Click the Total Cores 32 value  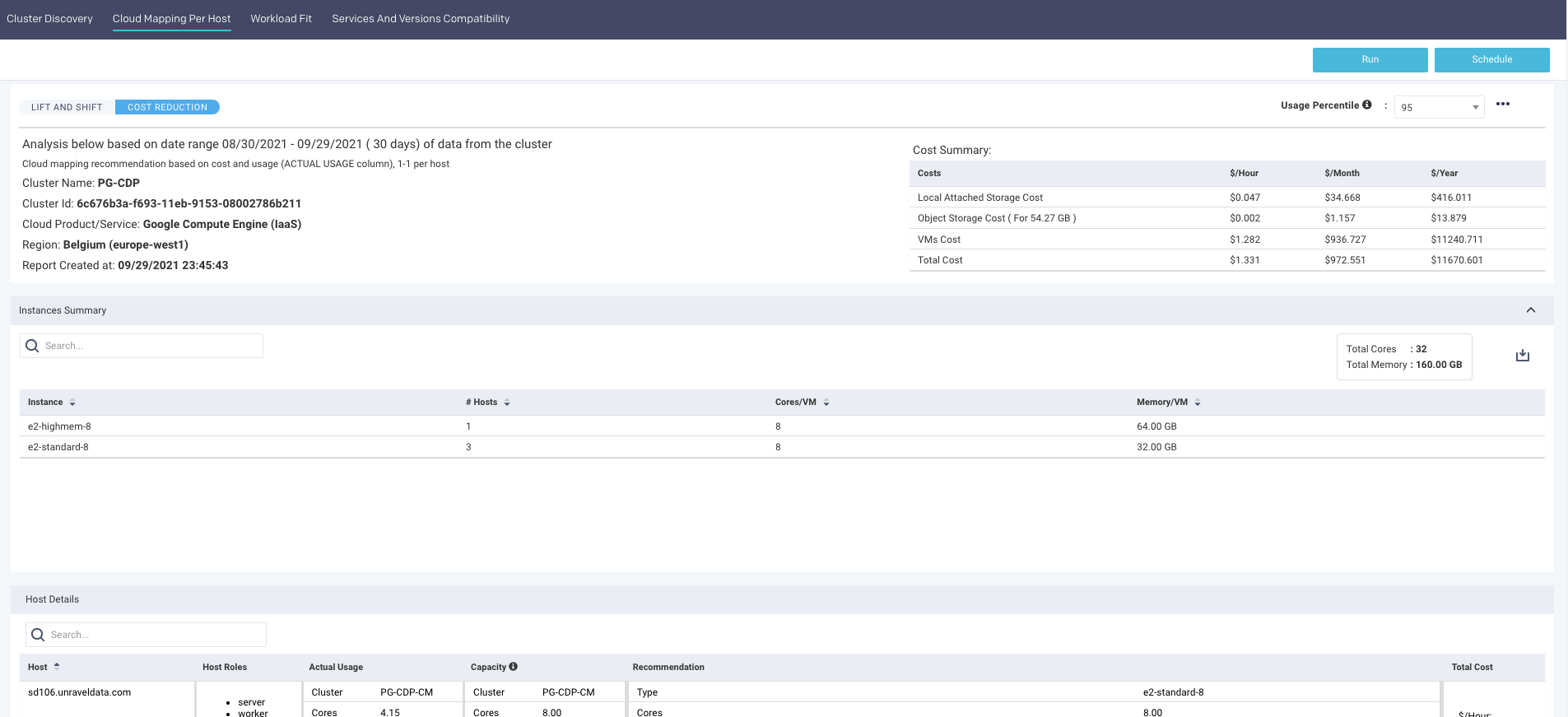tap(1421, 349)
